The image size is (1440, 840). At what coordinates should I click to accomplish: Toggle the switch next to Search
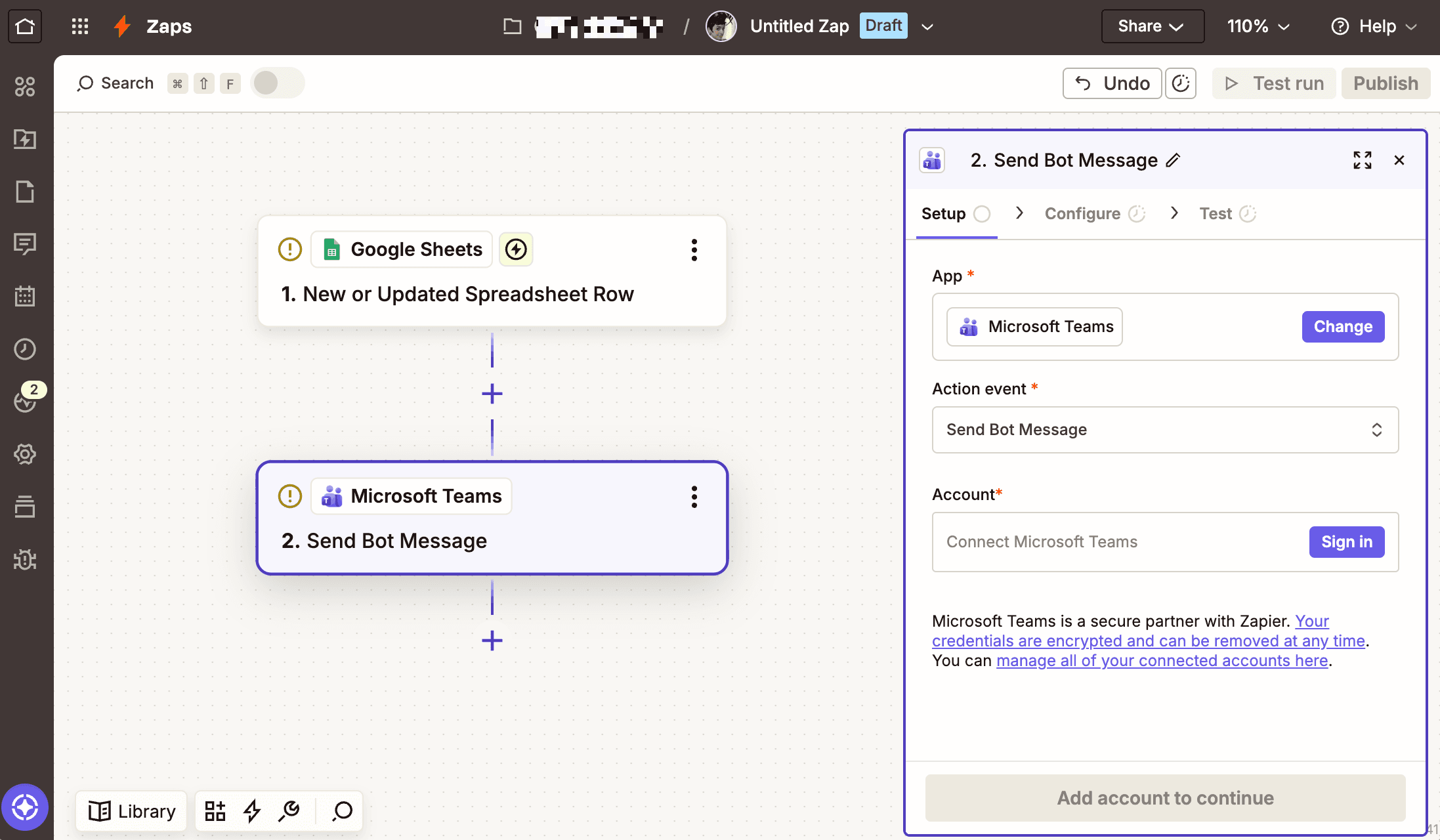click(278, 83)
